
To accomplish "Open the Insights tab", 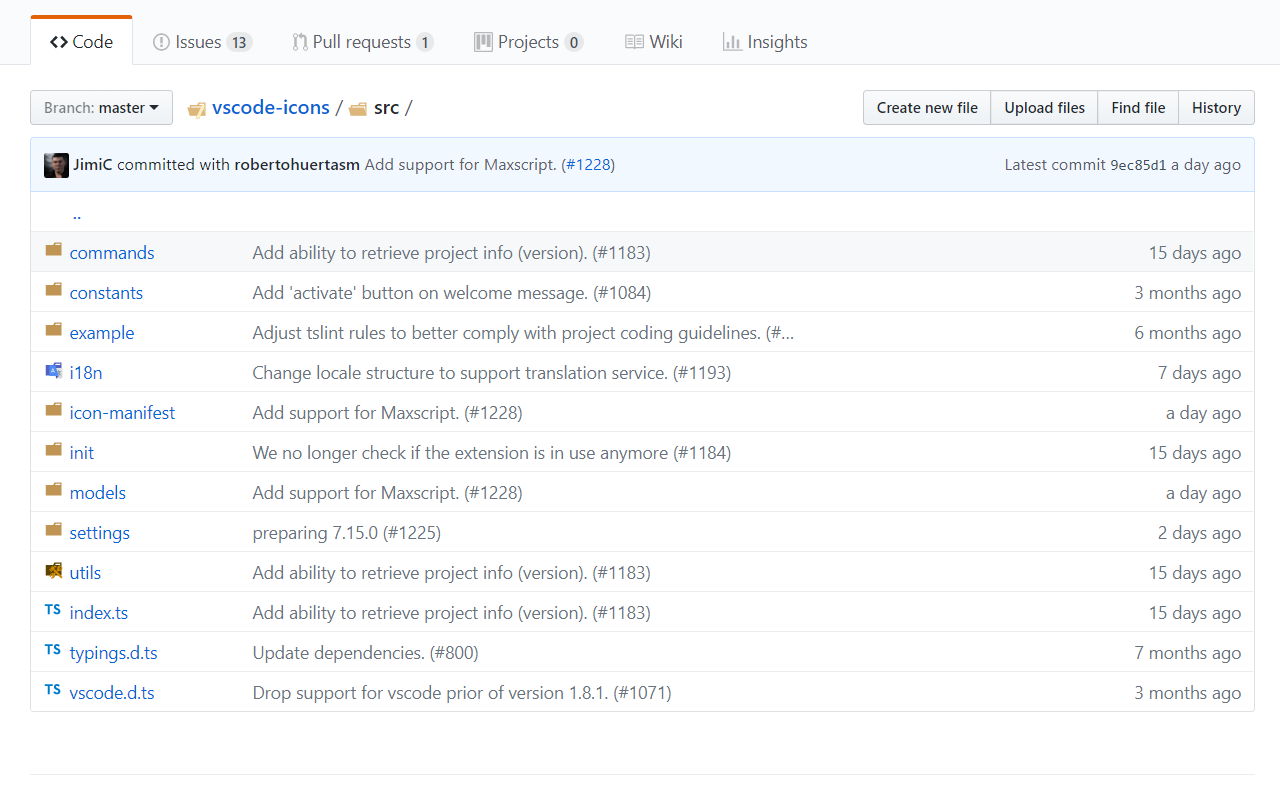I will tap(765, 42).
